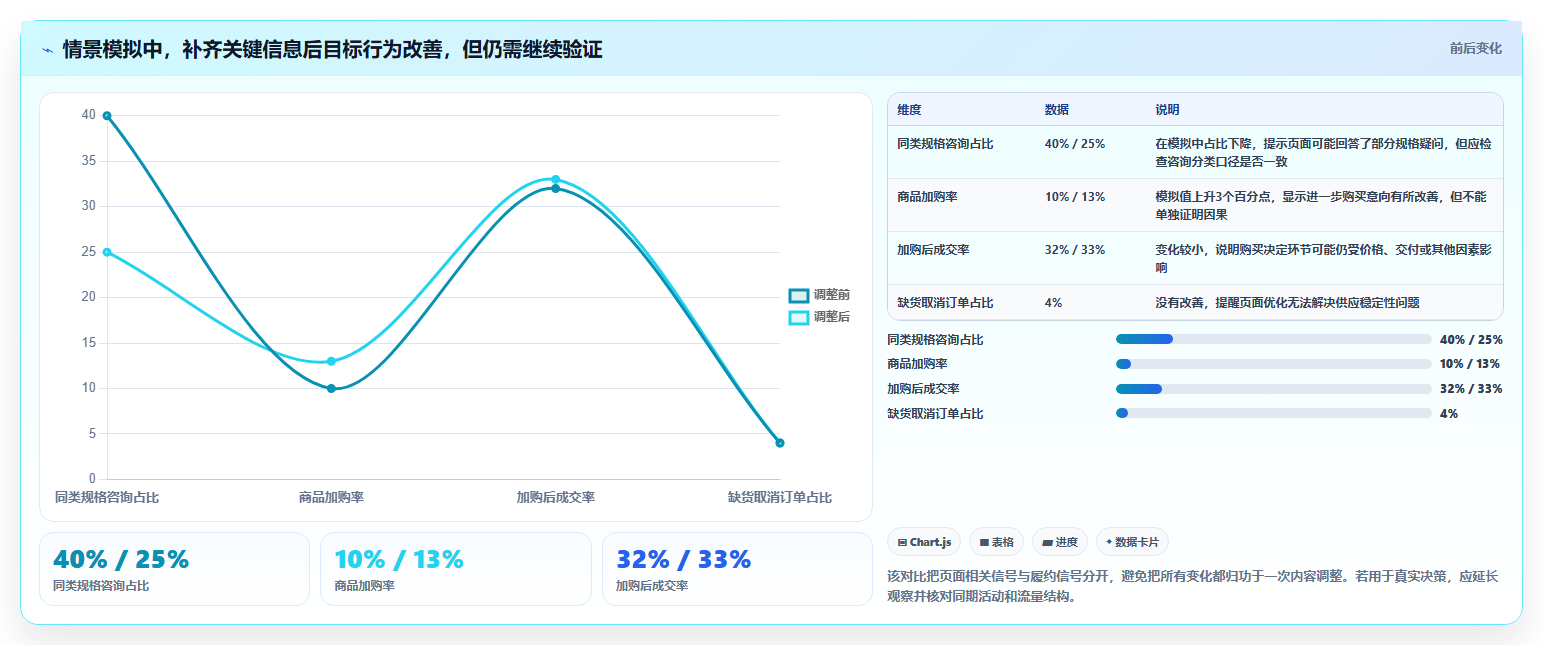Click the table data cell 4%
Screen dimensions: 1543x645
tap(1053, 302)
